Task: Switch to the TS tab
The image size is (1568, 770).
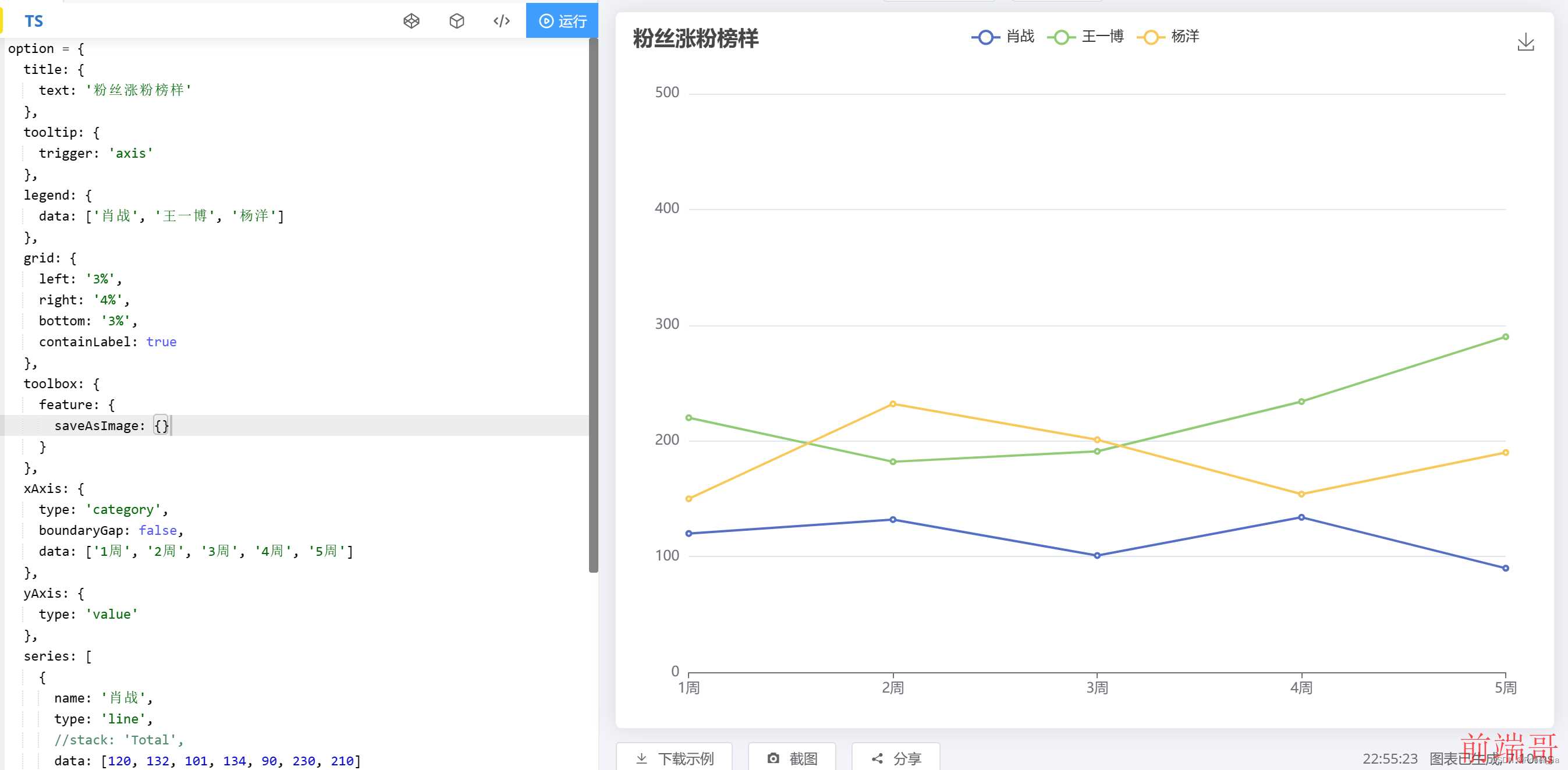Action: tap(34, 22)
